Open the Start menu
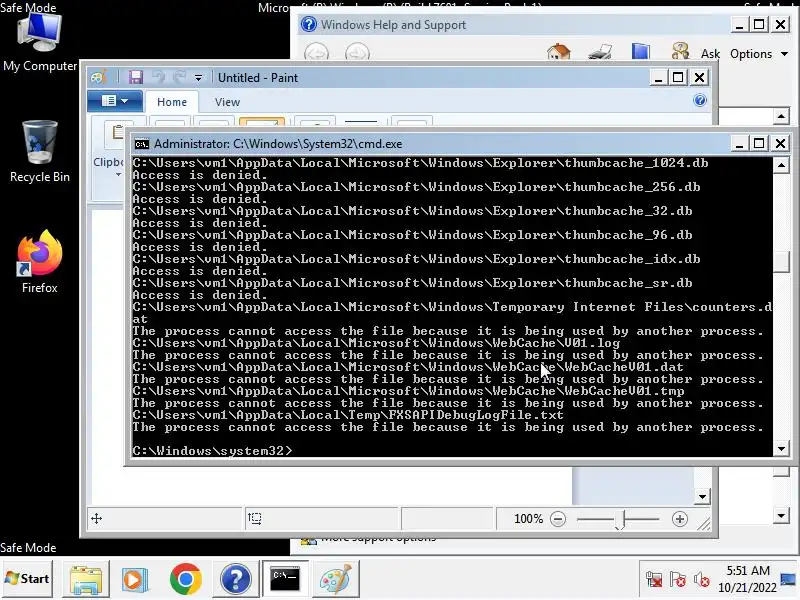The width and height of the screenshot is (800, 600). pos(27,579)
